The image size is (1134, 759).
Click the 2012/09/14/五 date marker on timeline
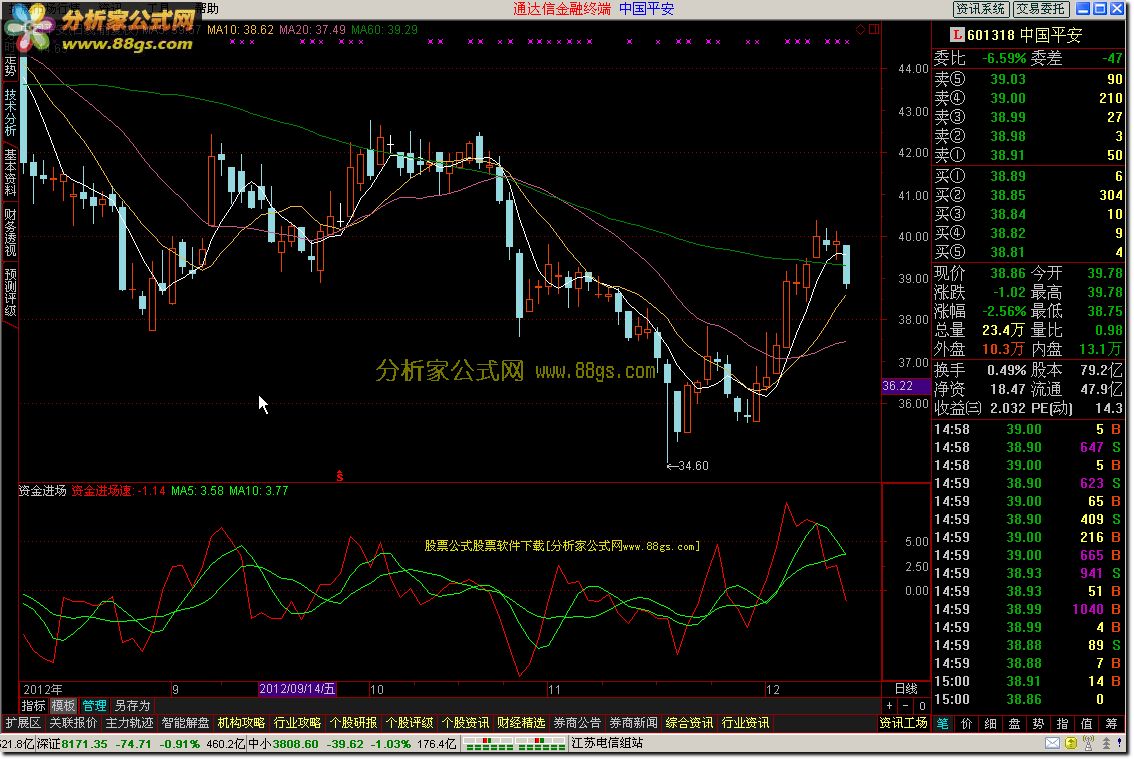(x=297, y=689)
